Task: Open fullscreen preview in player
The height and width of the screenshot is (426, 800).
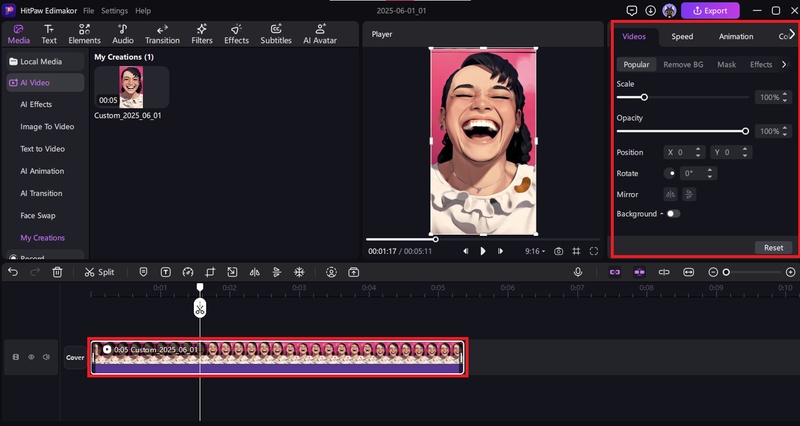Action: point(593,251)
